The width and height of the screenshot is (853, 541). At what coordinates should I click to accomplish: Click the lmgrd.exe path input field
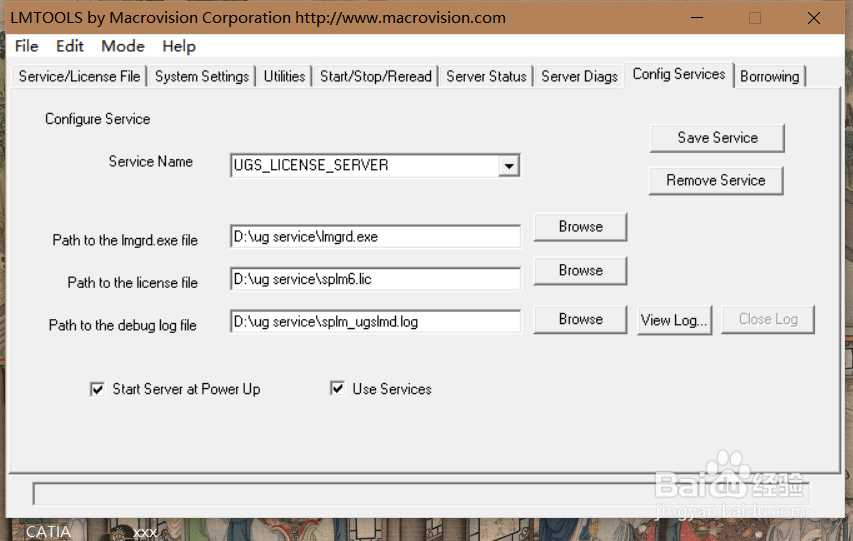(x=375, y=236)
